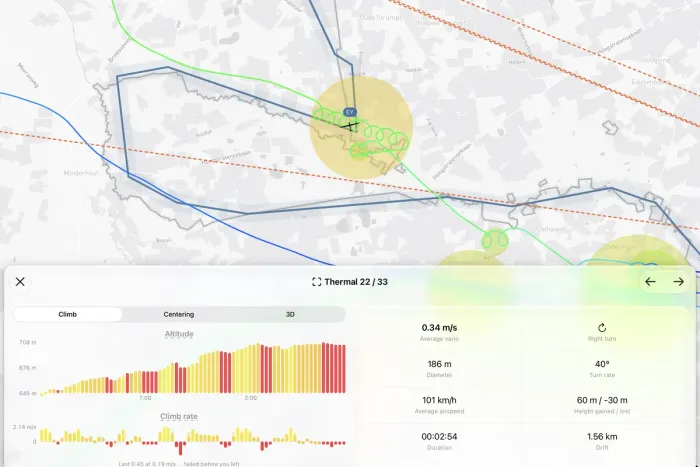Click the Climb rate chart title

point(179,417)
